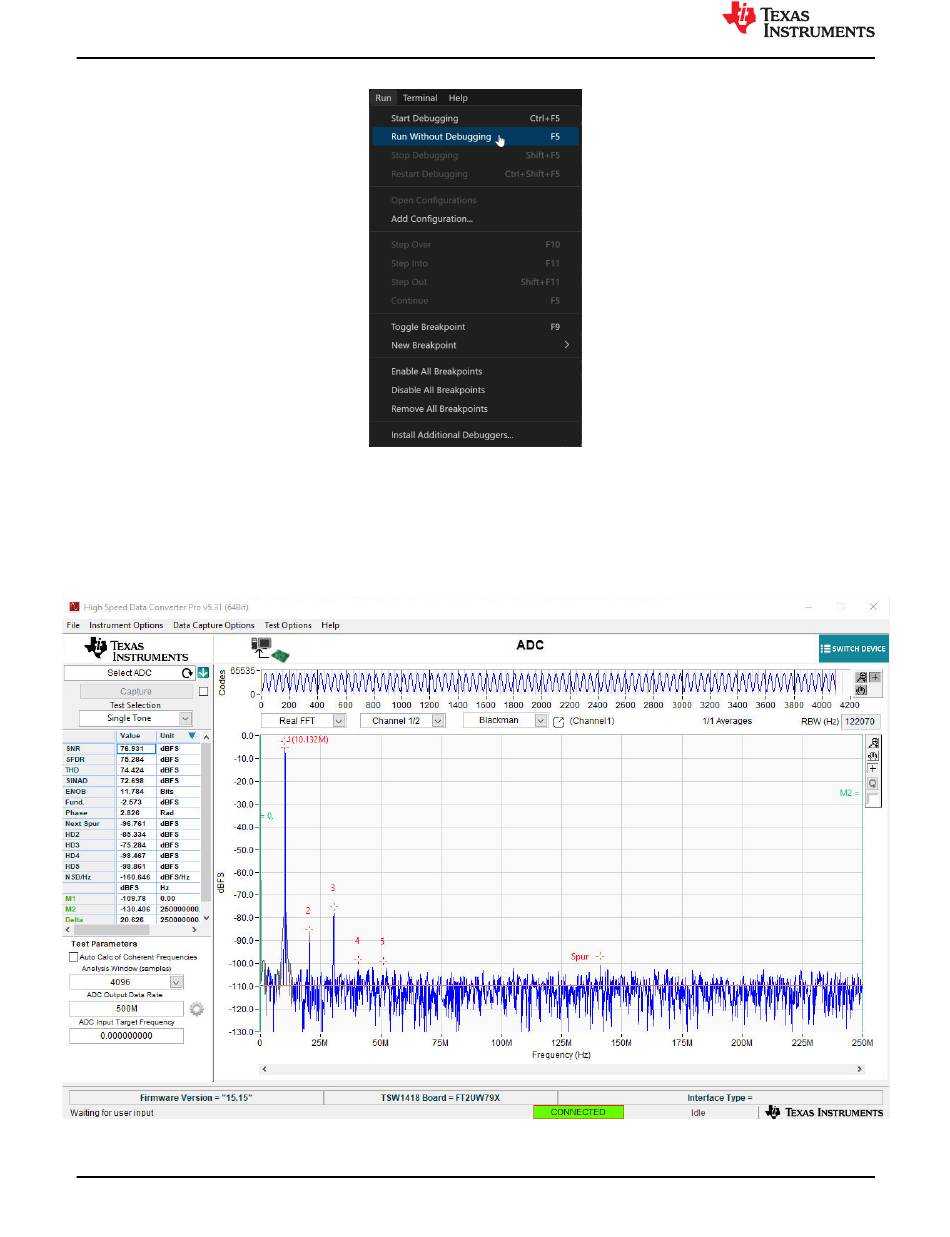The height and width of the screenshot is (1237, 950).
Task: Click the green CONNECTED status button
Action: pos(578,1112)
